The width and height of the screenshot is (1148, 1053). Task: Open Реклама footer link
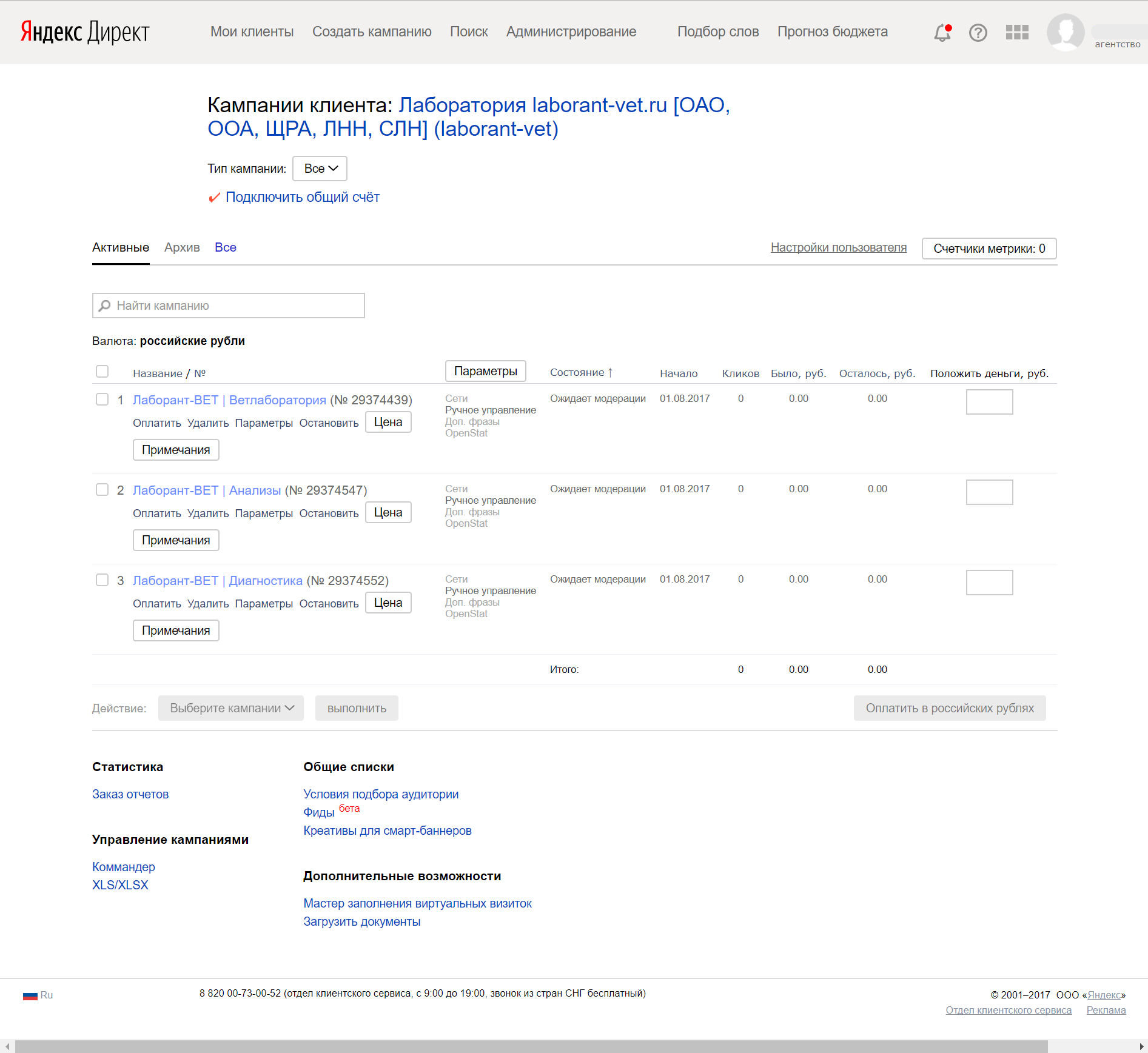pyautogui.click(x=1106, y=1010)
